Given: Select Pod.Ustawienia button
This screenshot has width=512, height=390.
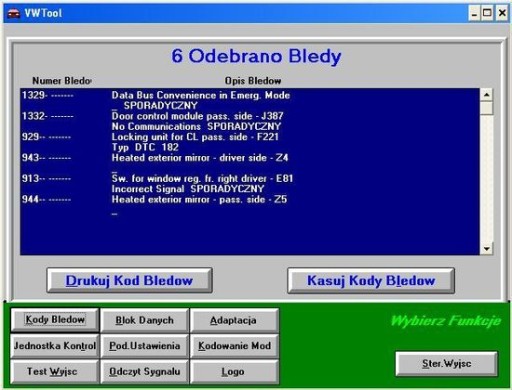Looking at the screenshot, I should tap(144, 346).
